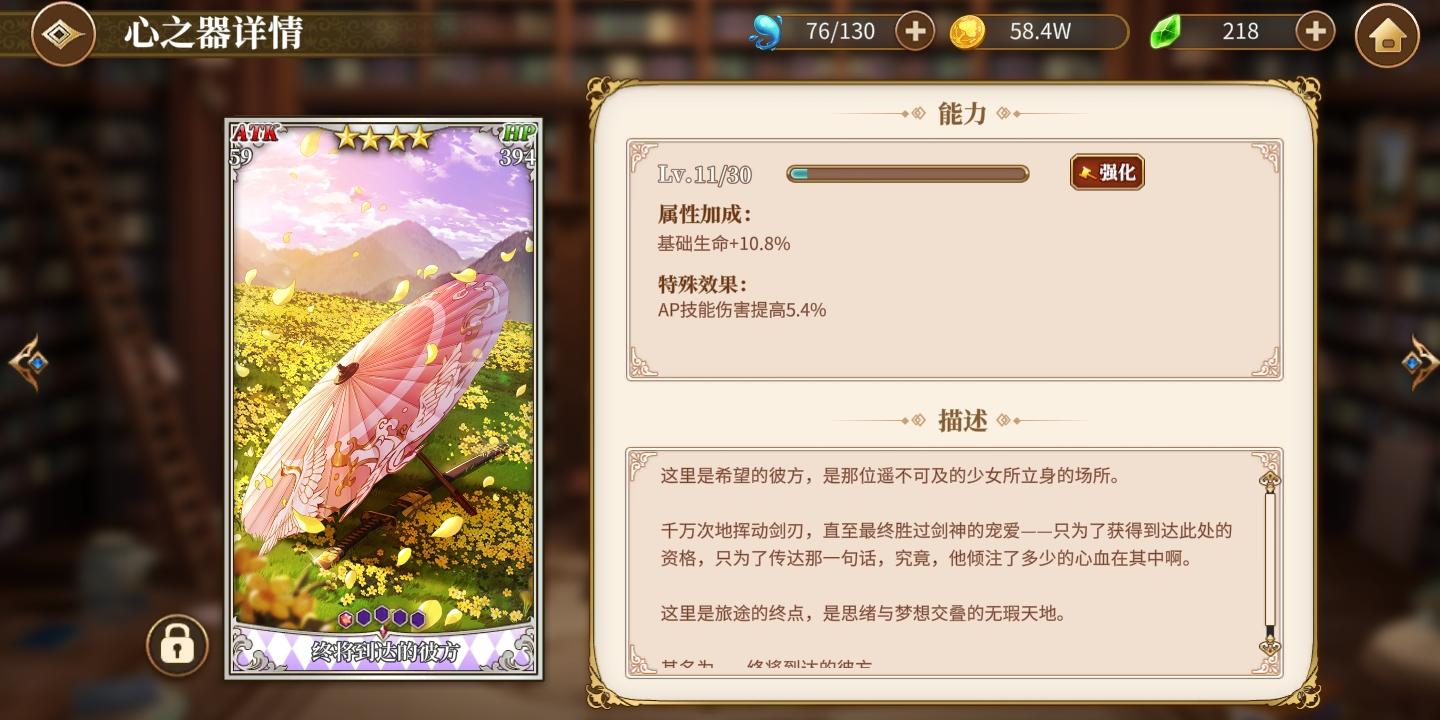Image resolution: width=1440 pixels, height=720 pixels.
Task: Tap the four-star rarity row
Action: click(384, 137)
